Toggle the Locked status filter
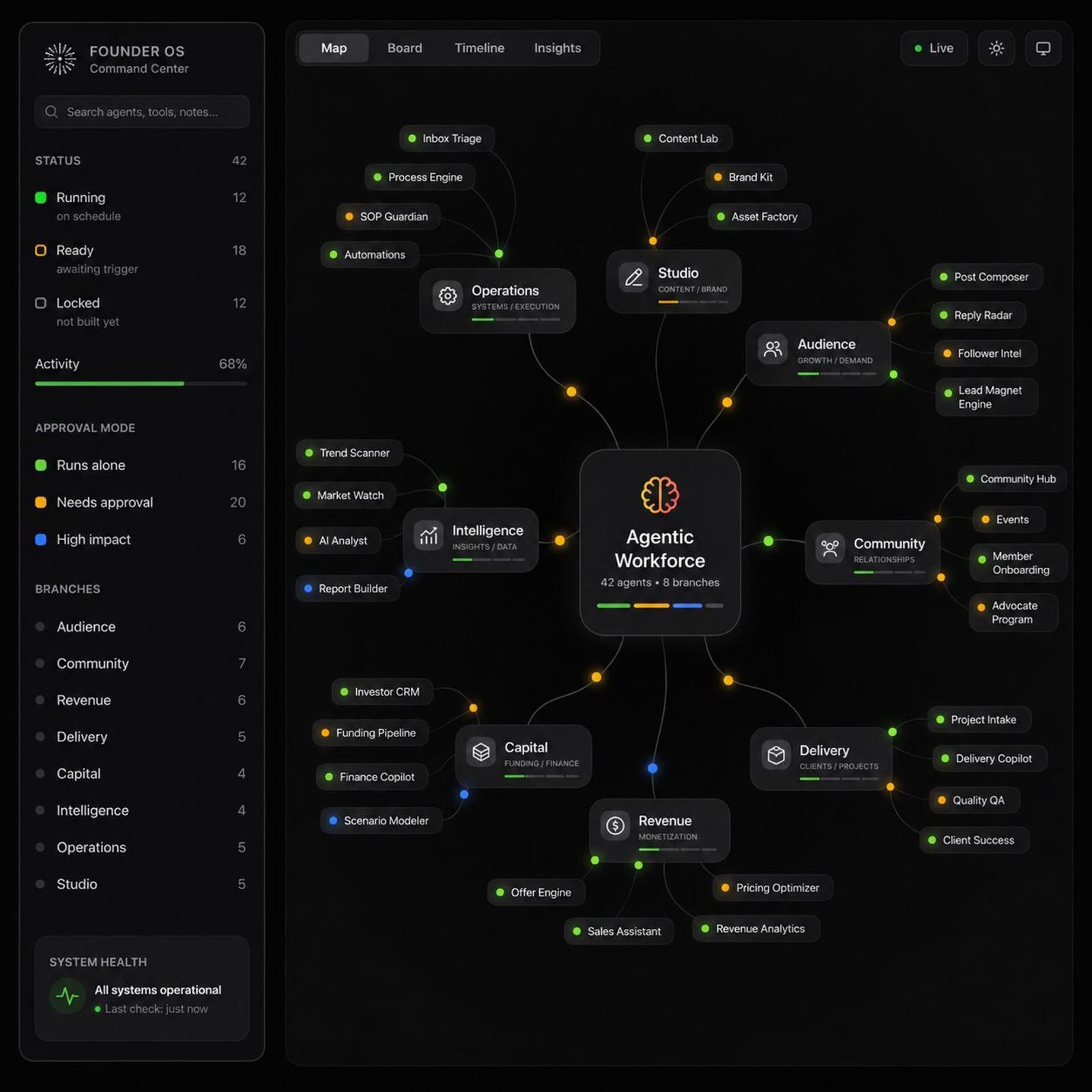 pos(141,311)
